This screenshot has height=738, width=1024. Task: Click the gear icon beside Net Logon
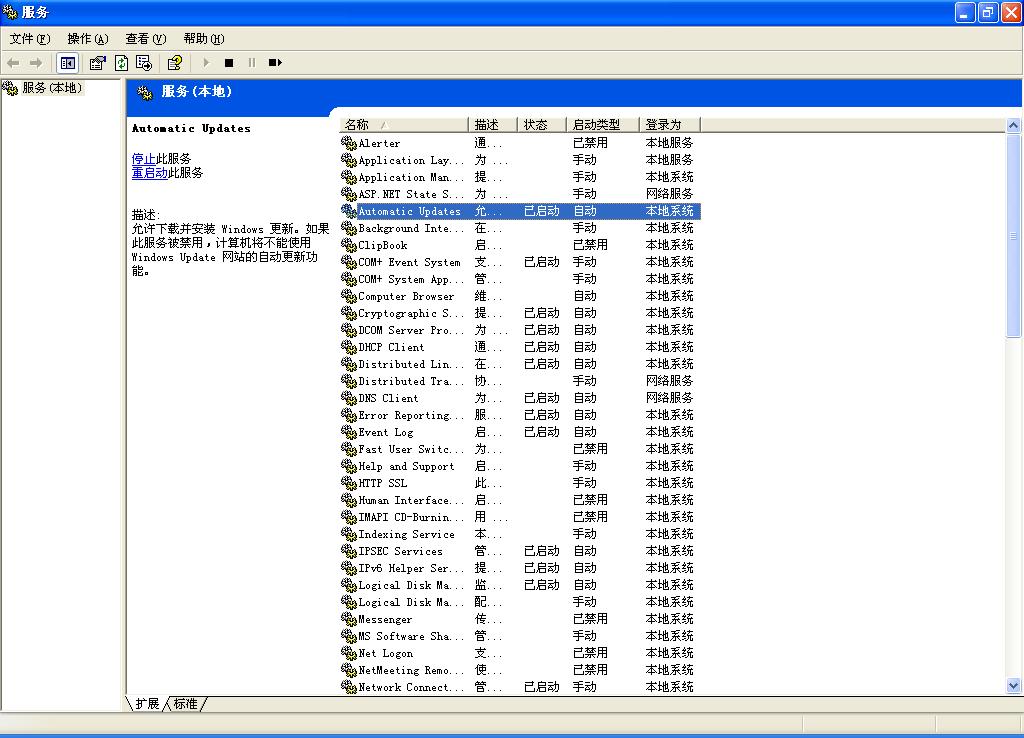[349, 652]
